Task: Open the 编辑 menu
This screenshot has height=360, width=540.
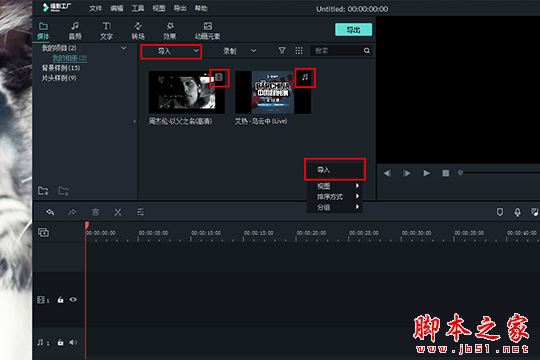Action: point(117,8)
